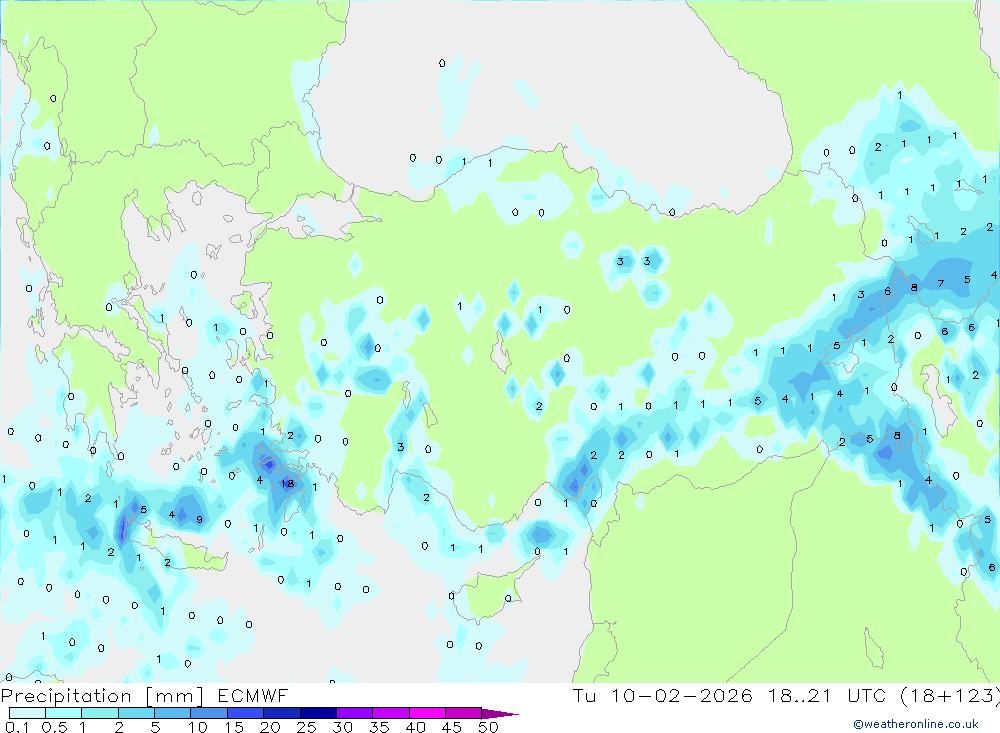Click the legend label '45'
The width and height of the screenshot is (1000, 733).
tap(452, 727)
